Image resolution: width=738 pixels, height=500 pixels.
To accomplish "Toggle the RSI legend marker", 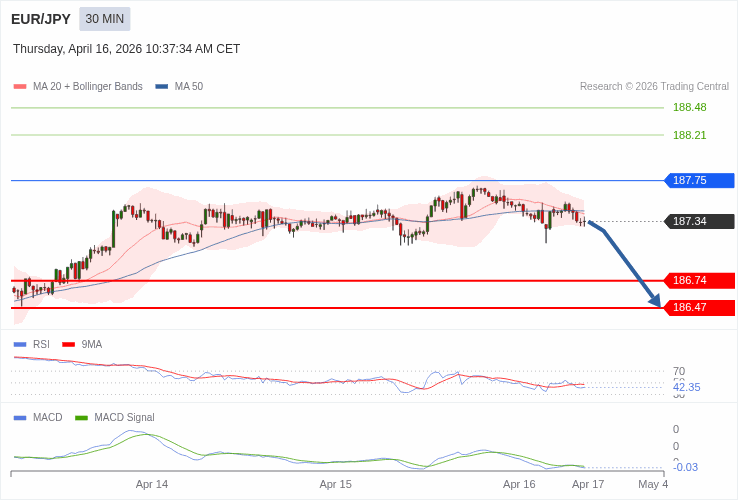I will 20,345.
